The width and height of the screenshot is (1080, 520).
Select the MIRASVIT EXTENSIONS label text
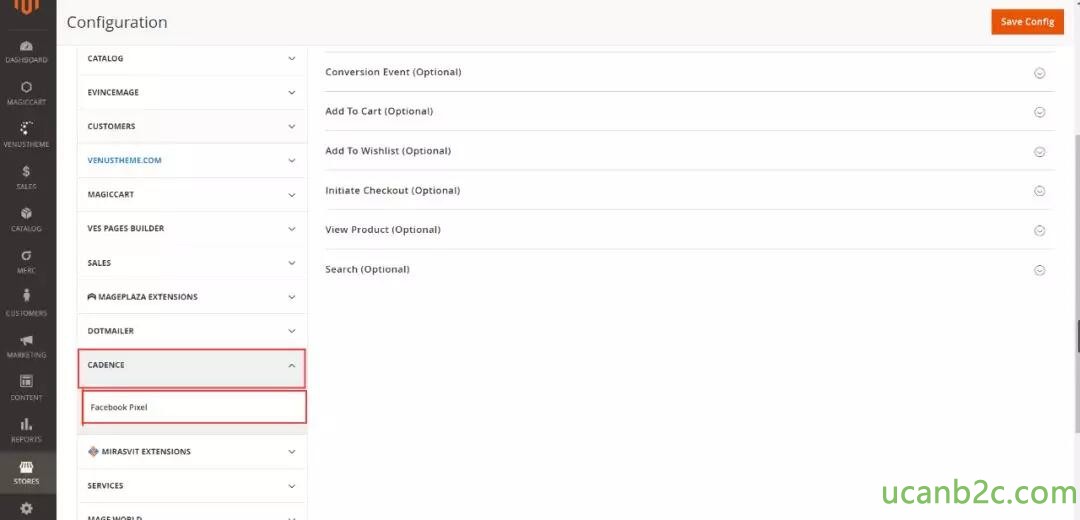coord(146,452)
